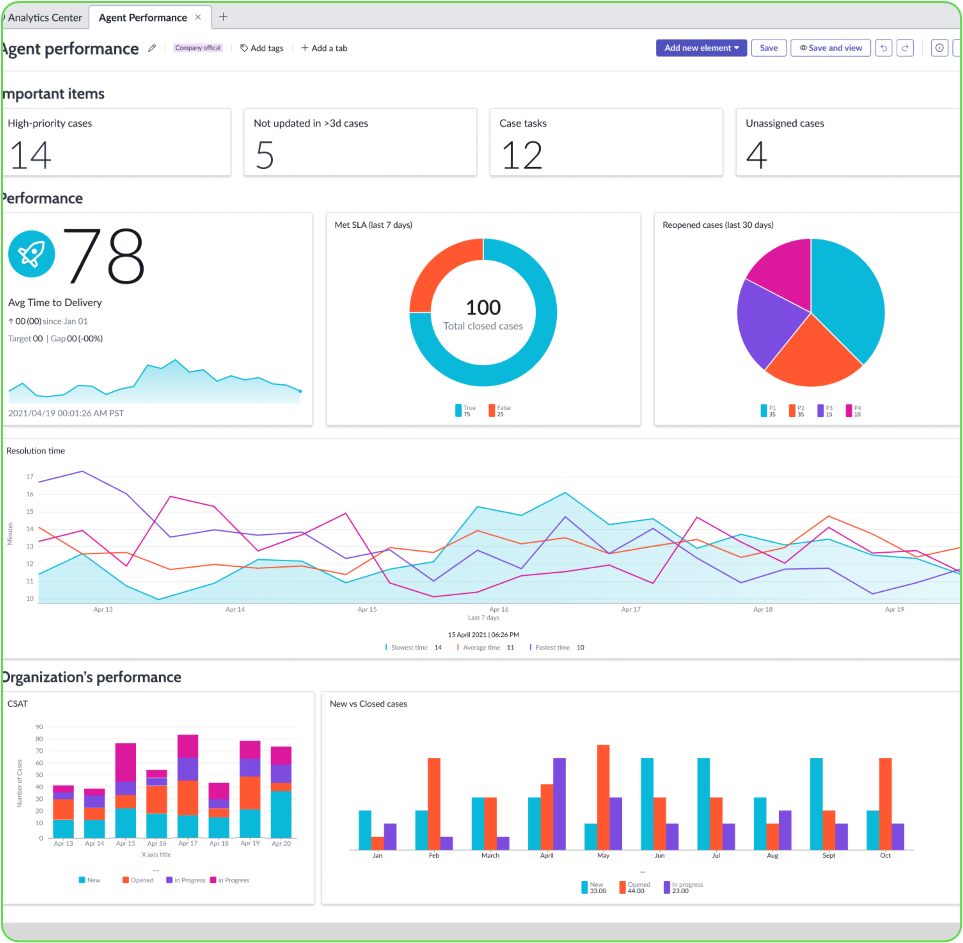Click the info icon in the toolbar

click(x=938, y=47)
